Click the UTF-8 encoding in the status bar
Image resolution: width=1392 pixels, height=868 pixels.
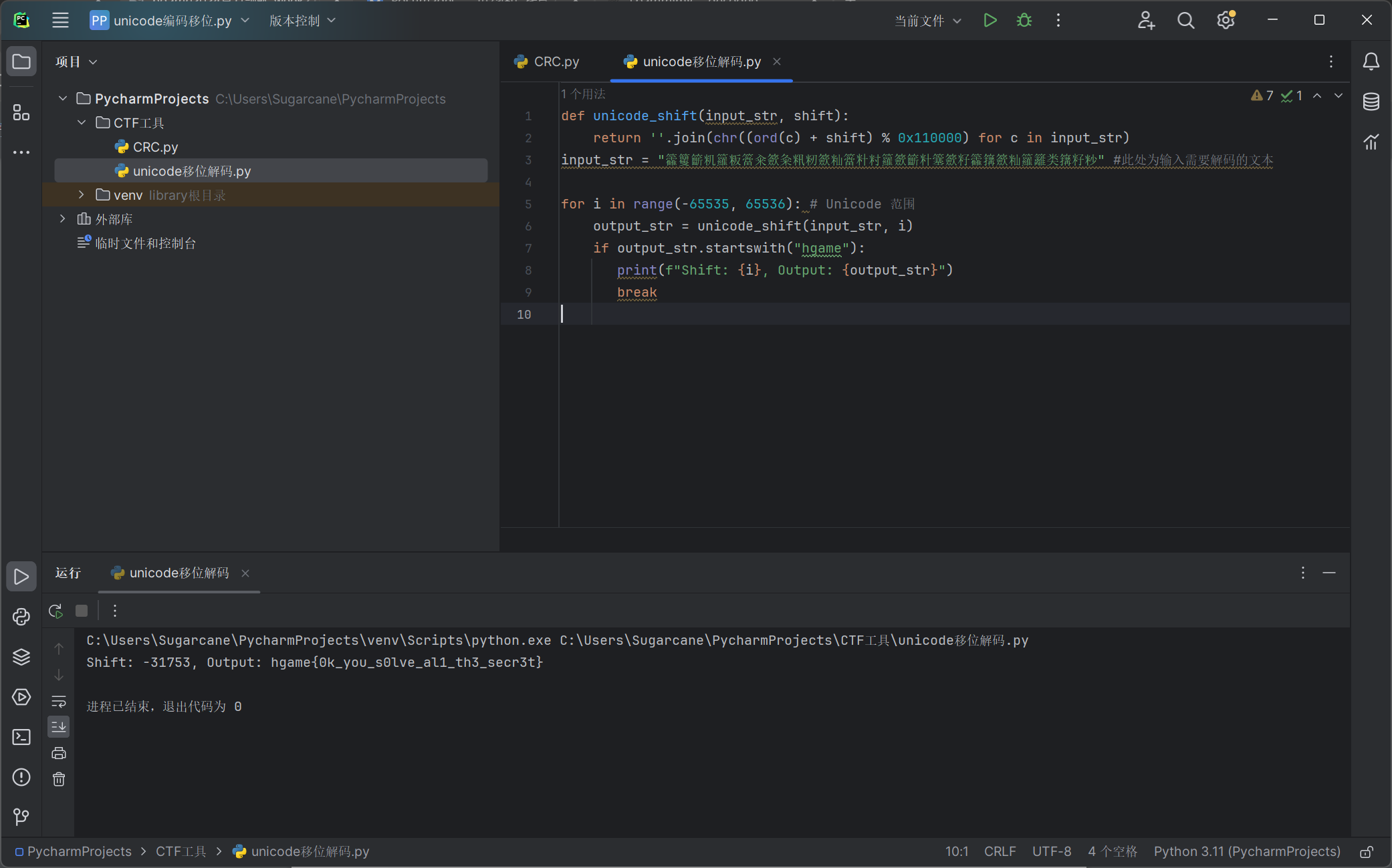tap(1051, 851)
